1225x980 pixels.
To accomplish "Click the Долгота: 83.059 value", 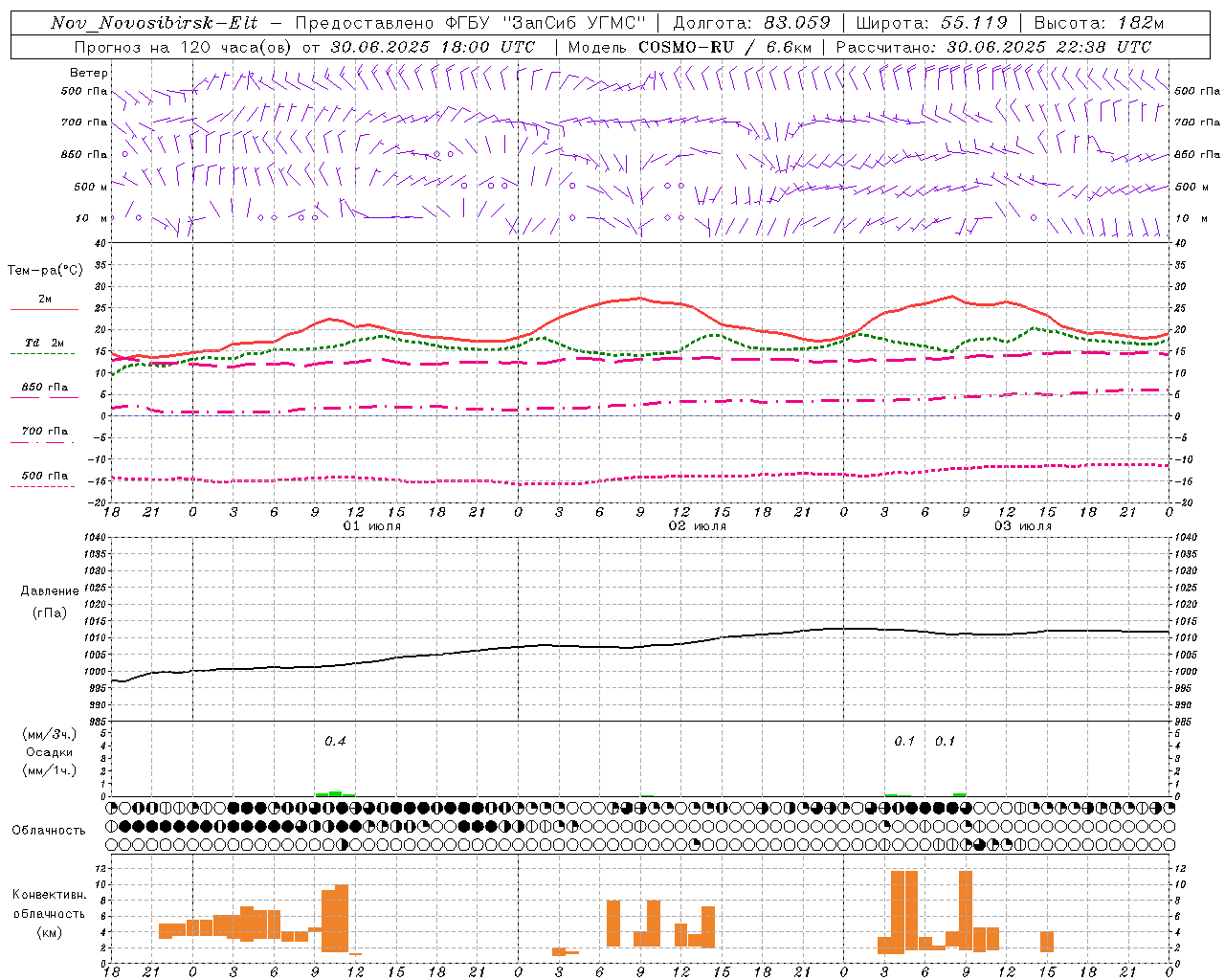I will (x=752, y=23).
